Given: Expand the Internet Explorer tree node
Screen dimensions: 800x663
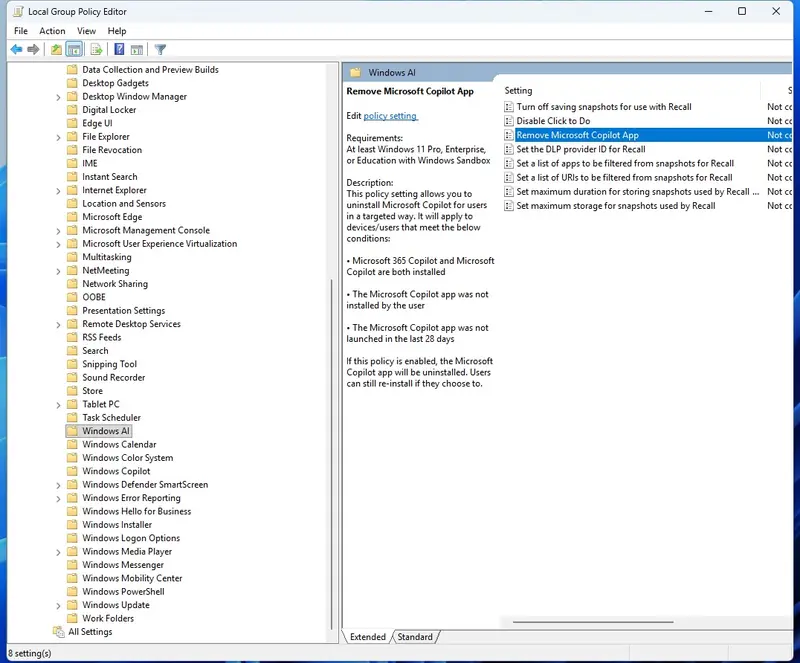Looking at the screenshot, I should coord(58,191).
